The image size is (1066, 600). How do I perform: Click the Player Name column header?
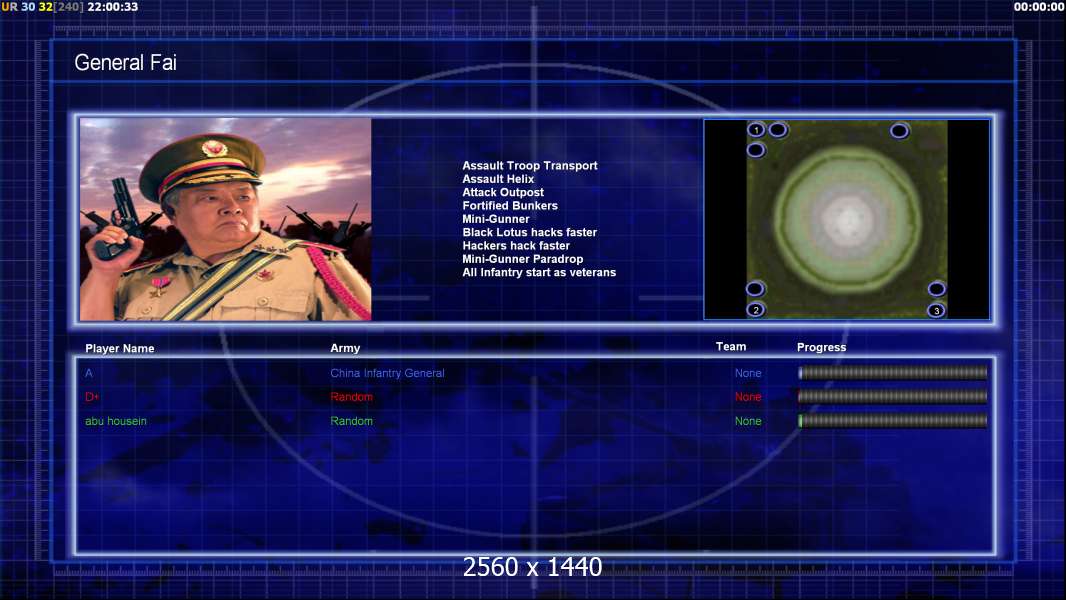[x=120, y=349]
